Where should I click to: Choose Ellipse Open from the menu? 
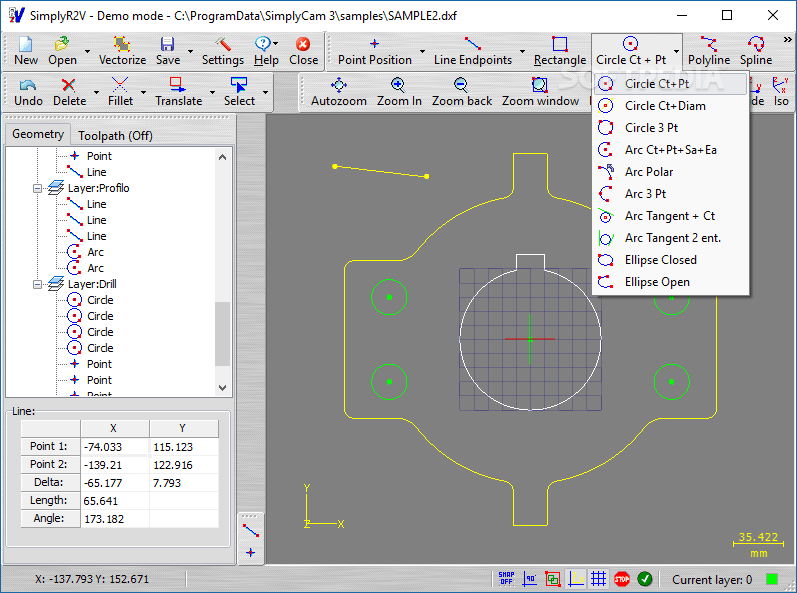tap(671, 282)
